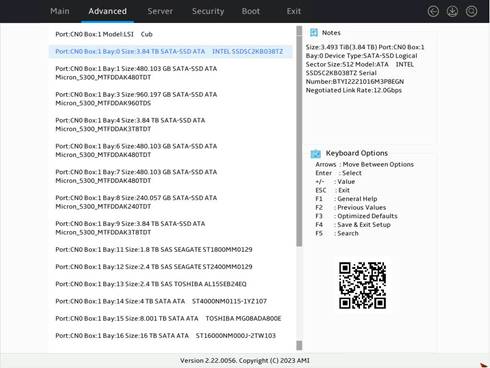Open the Security tab
Image resolution: width=490 pixels, height=368 pixels.
[208, 11]
